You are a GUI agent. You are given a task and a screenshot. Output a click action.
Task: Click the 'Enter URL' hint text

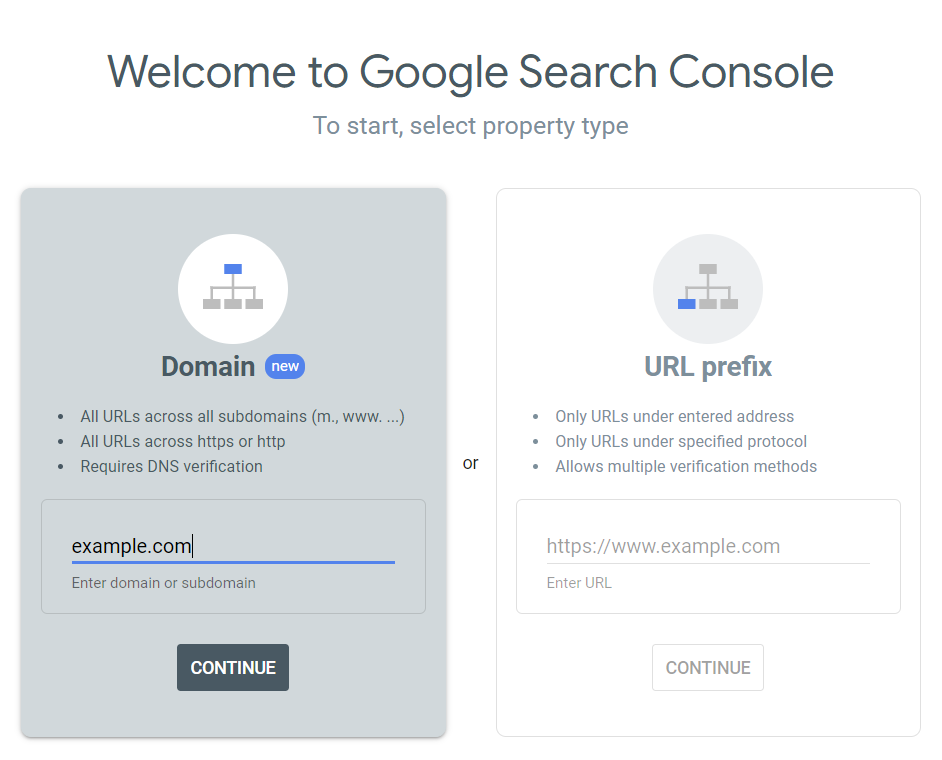(x=580, y=582)
